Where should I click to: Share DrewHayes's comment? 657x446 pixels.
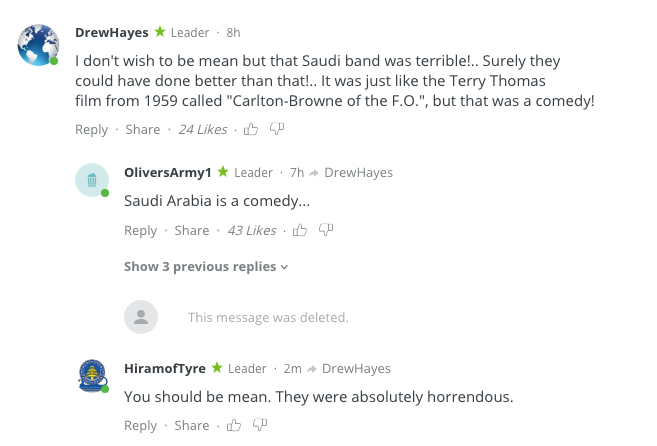coord(143,129)
